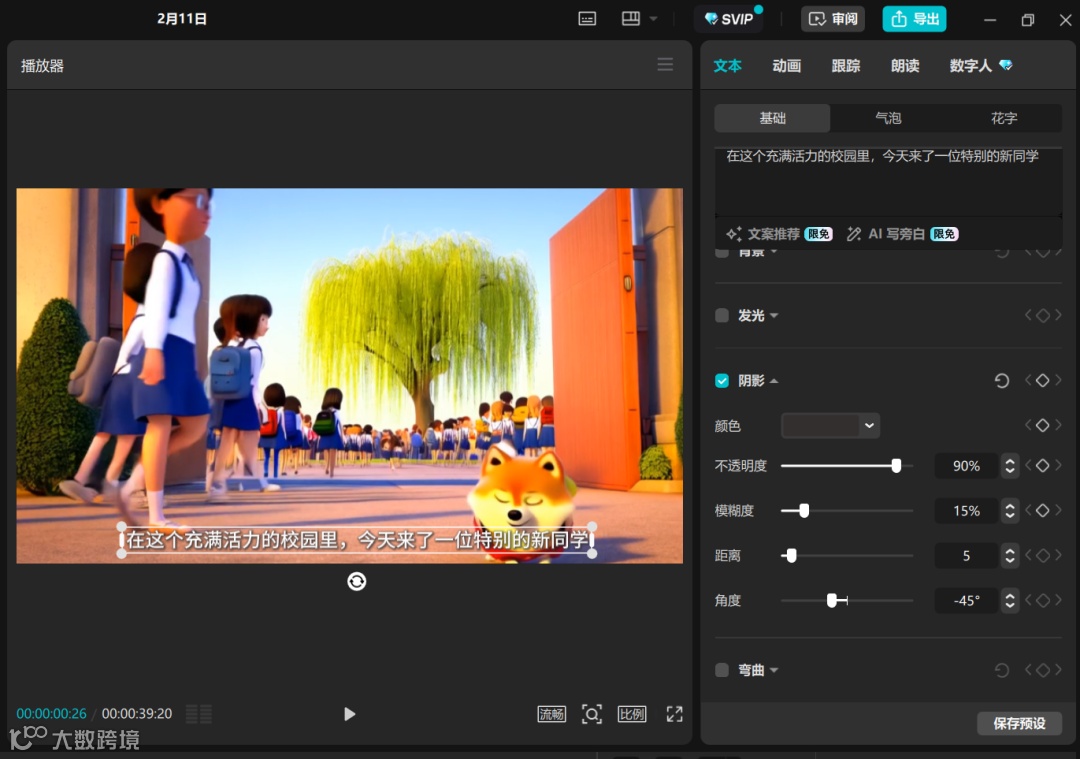Collapse the 阴影 shadow section arrow
1080x759 pixels.
774,381
